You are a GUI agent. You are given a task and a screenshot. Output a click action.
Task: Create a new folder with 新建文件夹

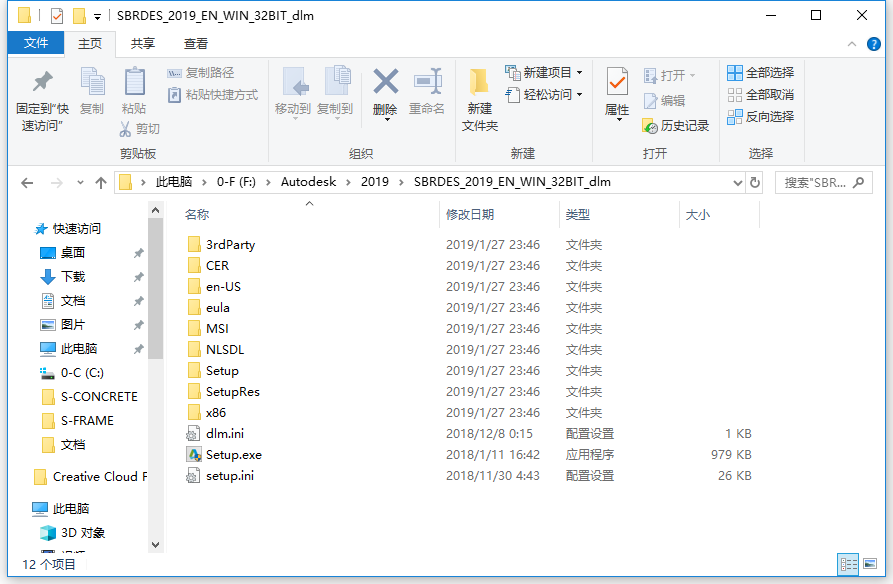[x=480, y=100]
